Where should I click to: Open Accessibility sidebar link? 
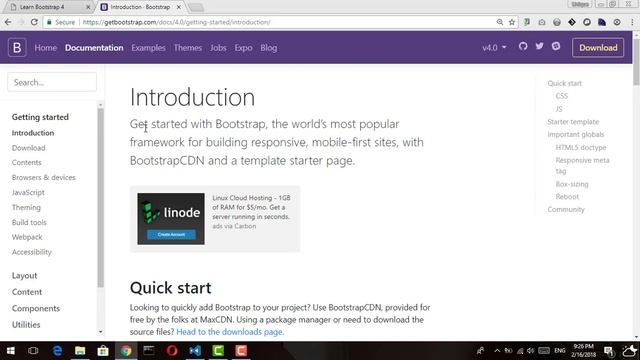click(32, 252)
